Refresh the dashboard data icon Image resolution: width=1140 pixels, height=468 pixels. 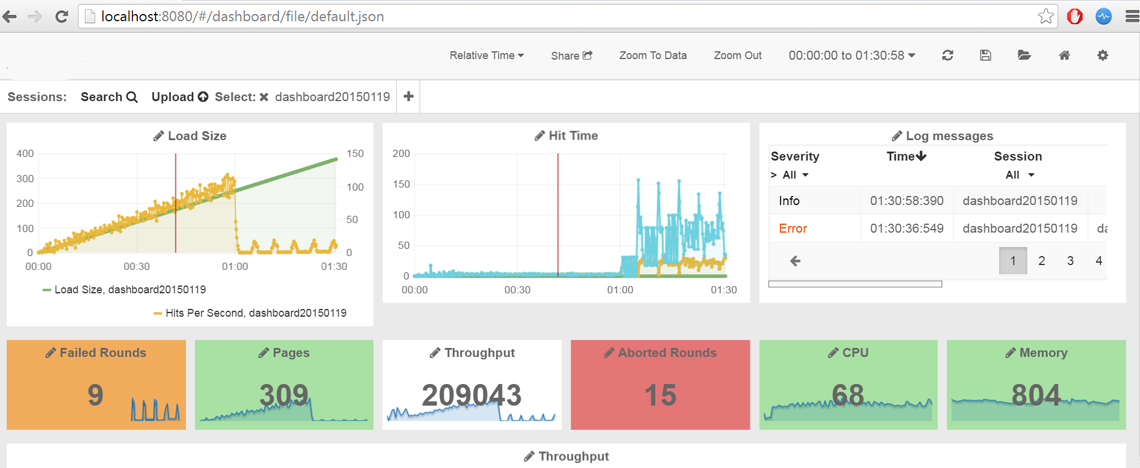[x=947, y=55]
